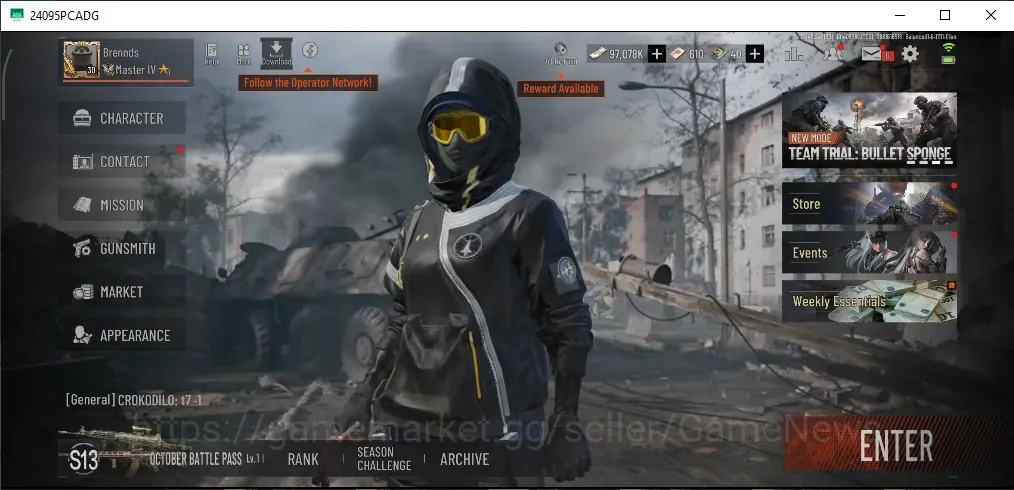
Task: Open the CHARACTER menu
Action: tap(122, 118)
